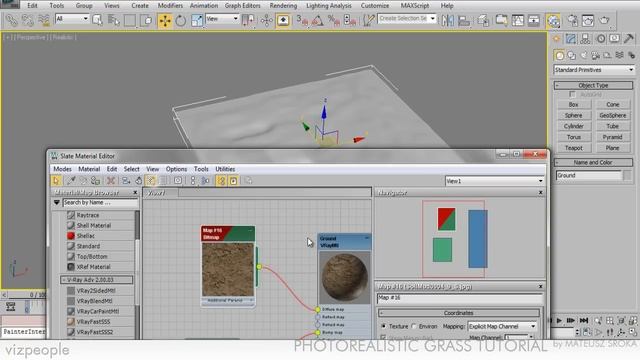Click the Align tool icon

click(x=463, y=20)
